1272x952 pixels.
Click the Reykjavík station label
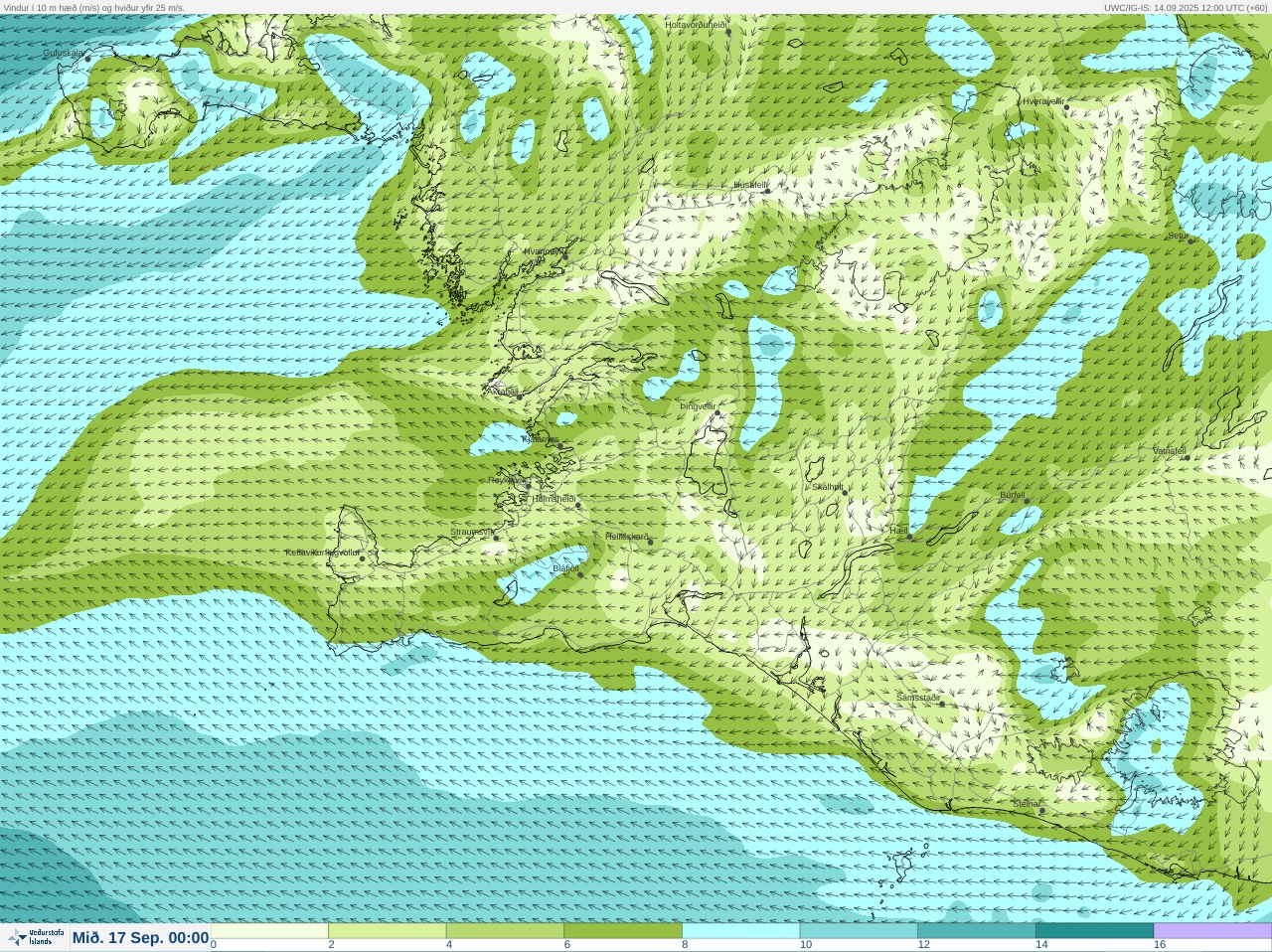pyautogui.click(x=507, y=480)
